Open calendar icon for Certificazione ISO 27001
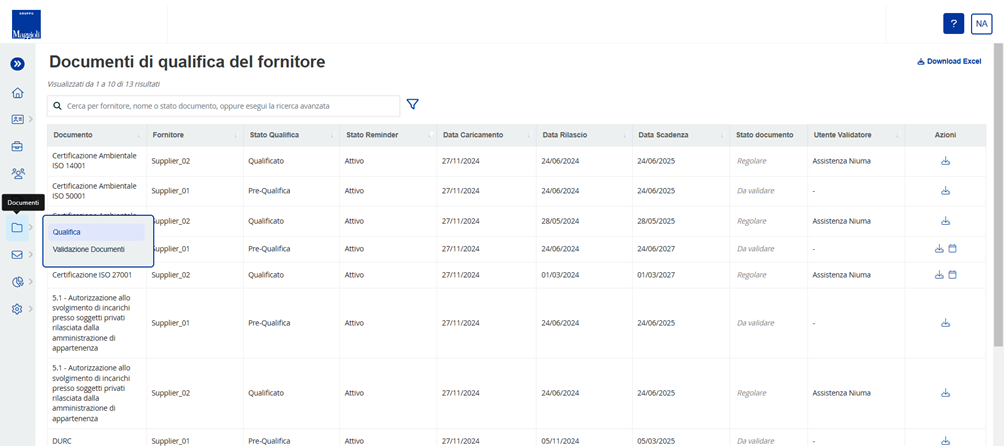 tap(952, 275)
